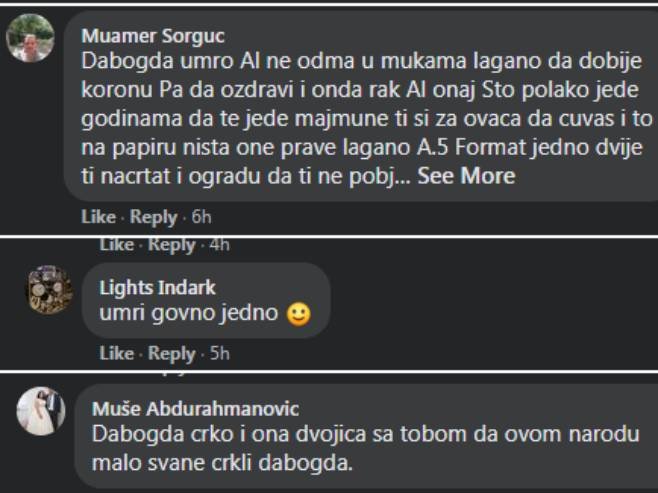Open the 6h timestamp link
Image resolution: width=658 pixels, height=493 pixels.
[201, 217]
